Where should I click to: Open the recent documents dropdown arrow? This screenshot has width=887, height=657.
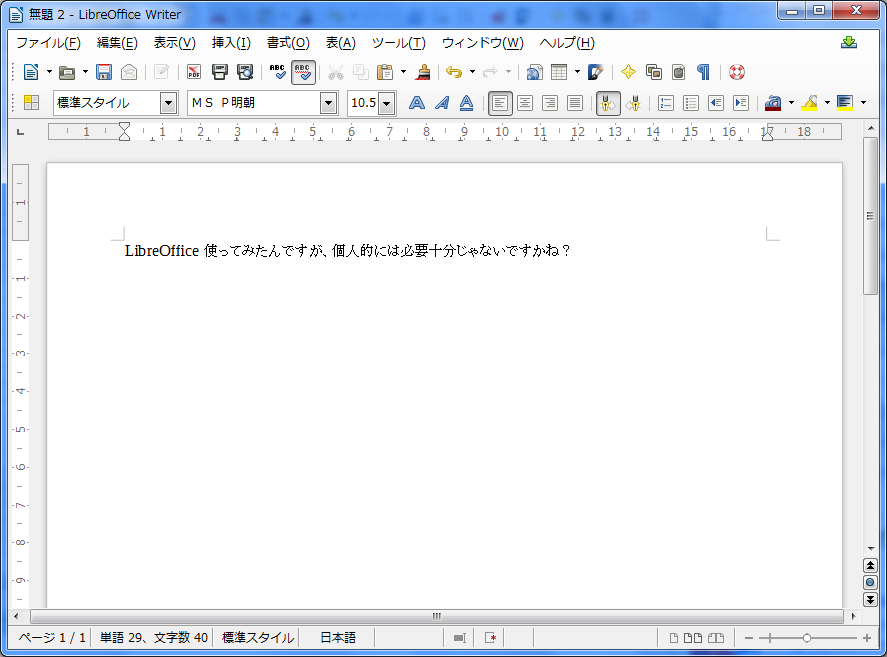[85, 72]
